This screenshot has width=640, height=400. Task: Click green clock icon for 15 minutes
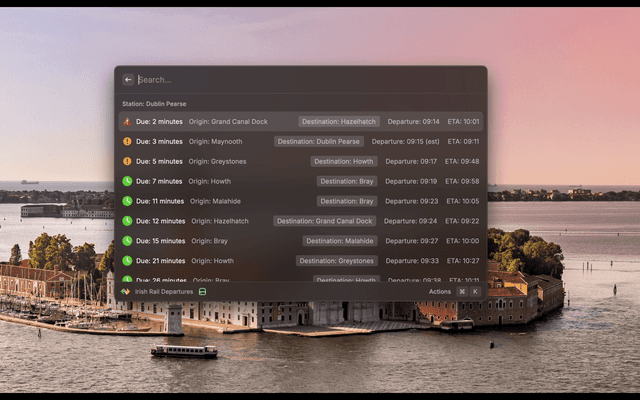(127, 241)
